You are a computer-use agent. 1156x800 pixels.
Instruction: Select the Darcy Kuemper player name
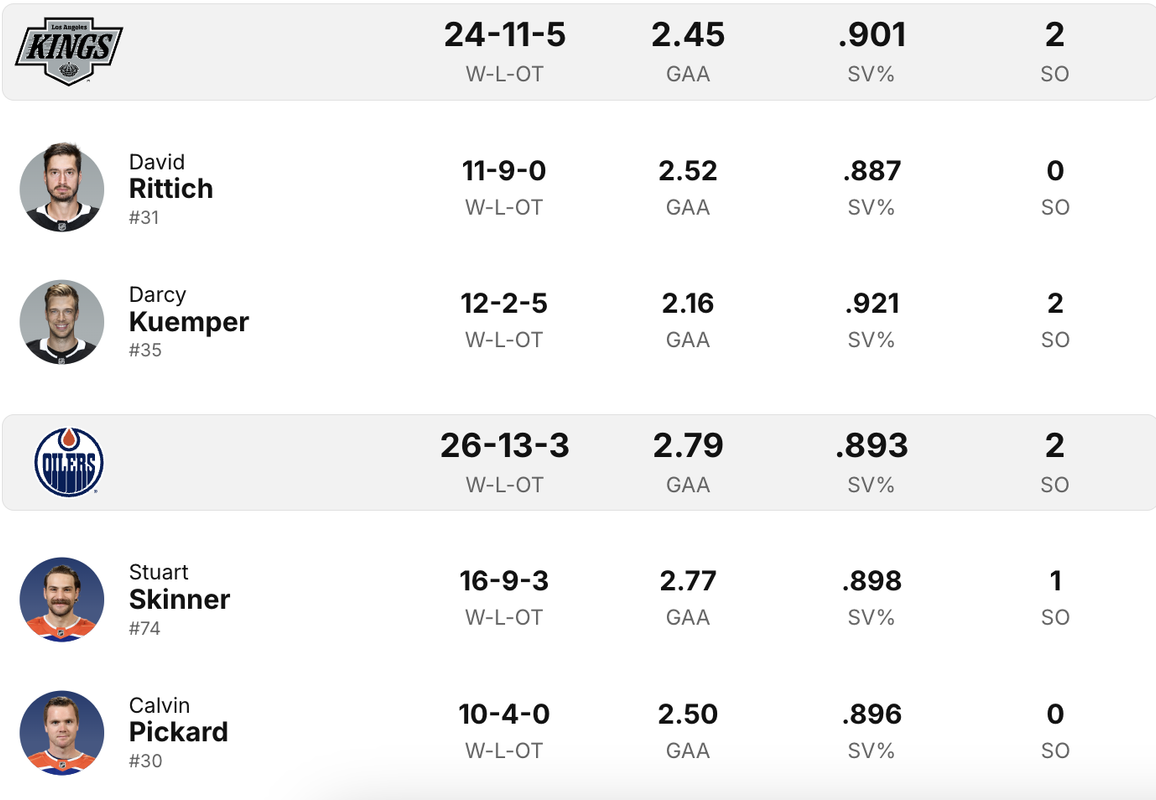click(x=189, y=310)
